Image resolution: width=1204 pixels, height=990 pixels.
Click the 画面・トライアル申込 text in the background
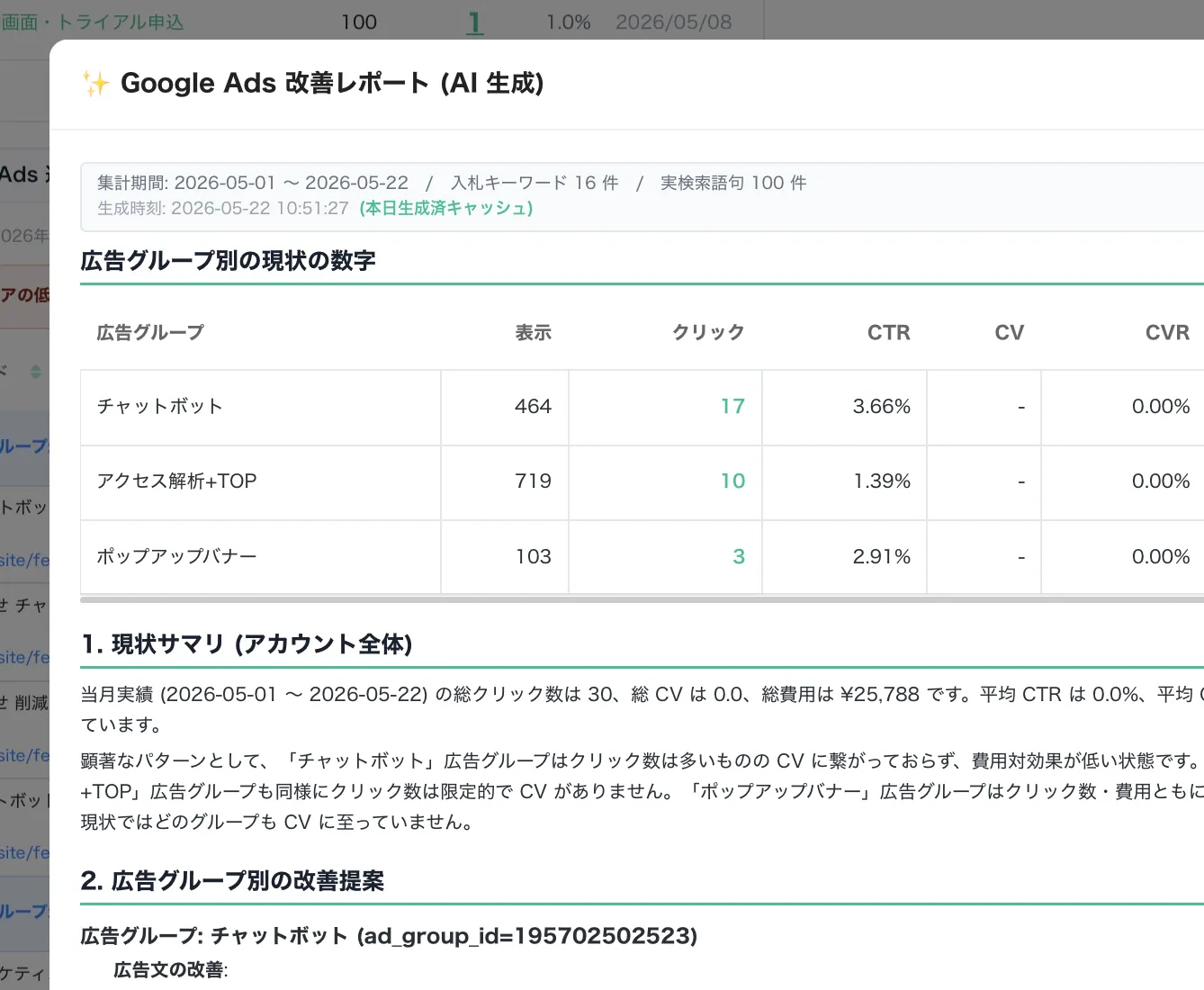coord(93,22)
